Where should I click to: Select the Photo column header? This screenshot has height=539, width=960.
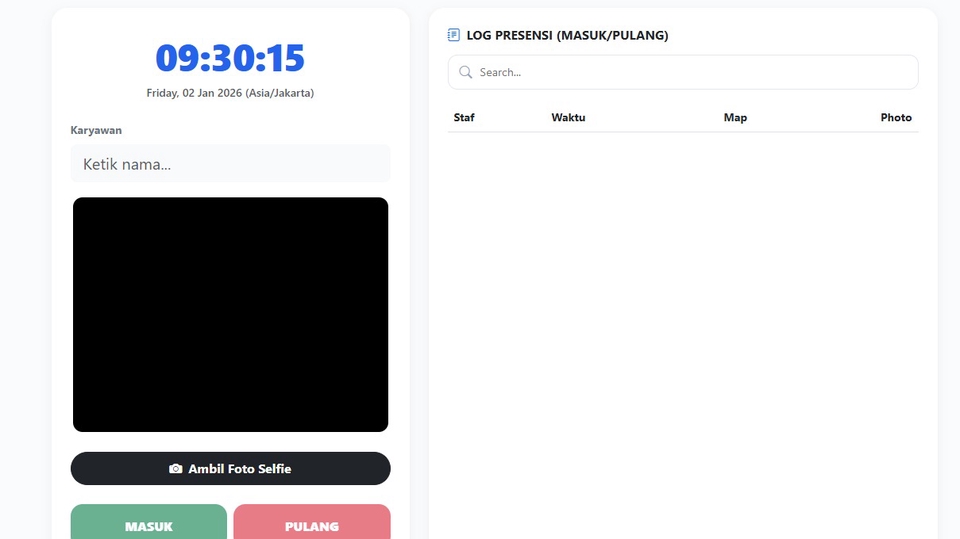pyautogui.click(x=895, y=118)
